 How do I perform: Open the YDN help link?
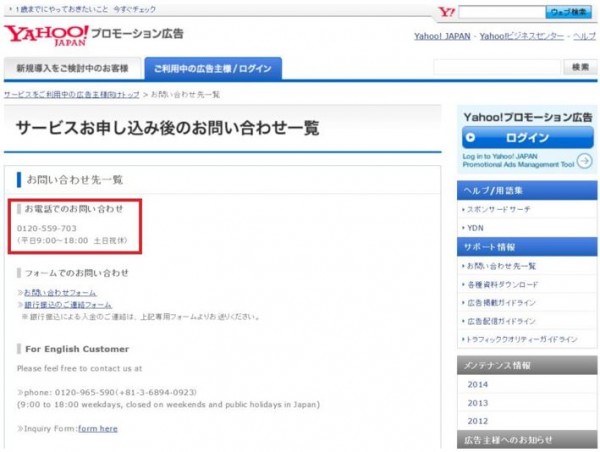pos(475,228)
